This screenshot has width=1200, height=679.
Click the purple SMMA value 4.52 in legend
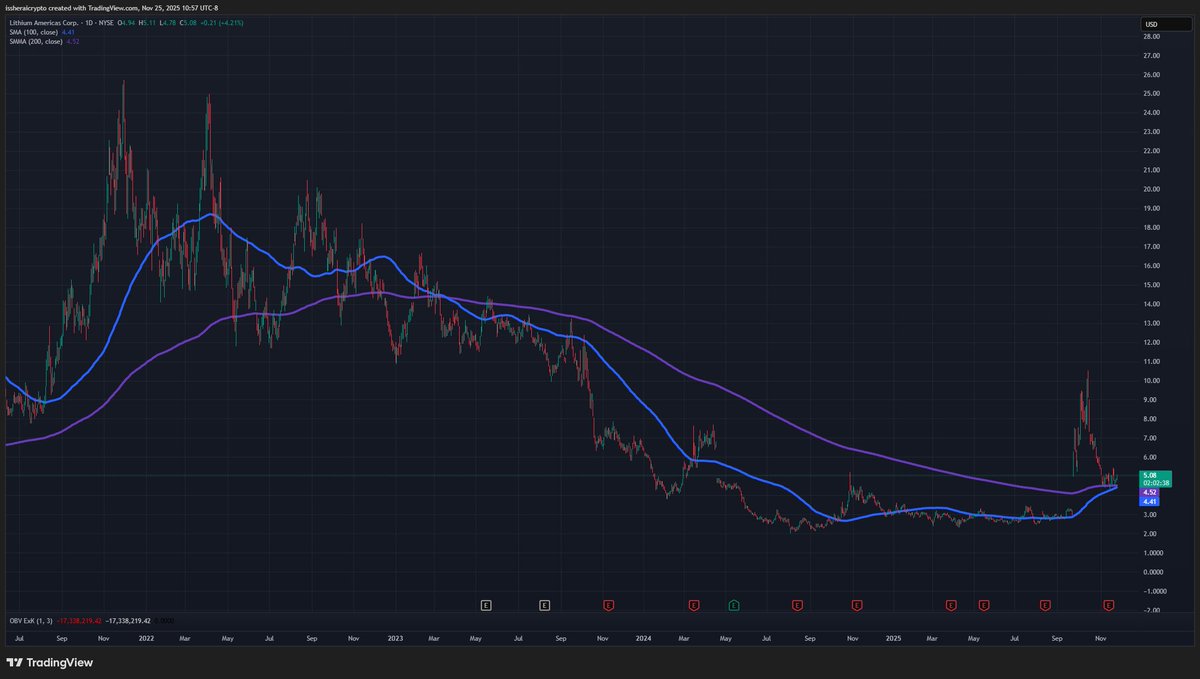pos(73,41)
